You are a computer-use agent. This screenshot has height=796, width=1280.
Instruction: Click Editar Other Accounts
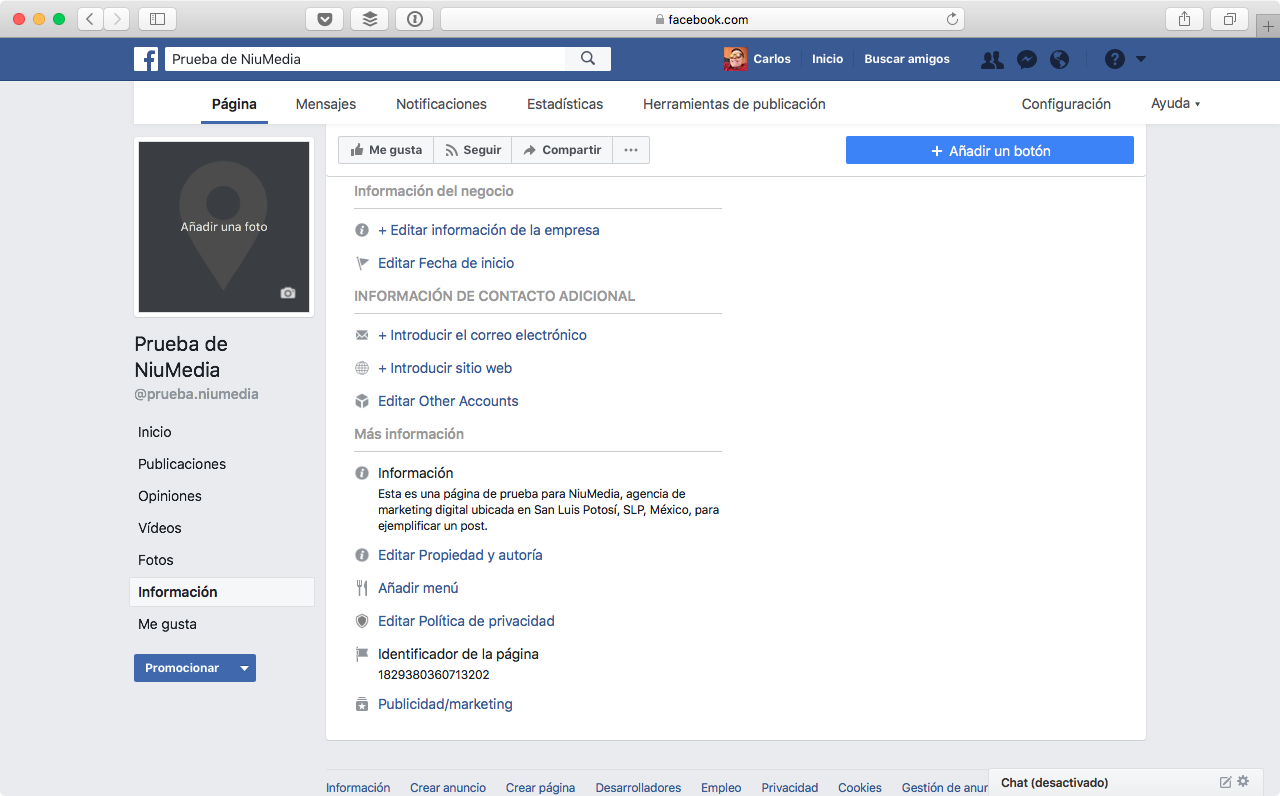tap(448, 401)
